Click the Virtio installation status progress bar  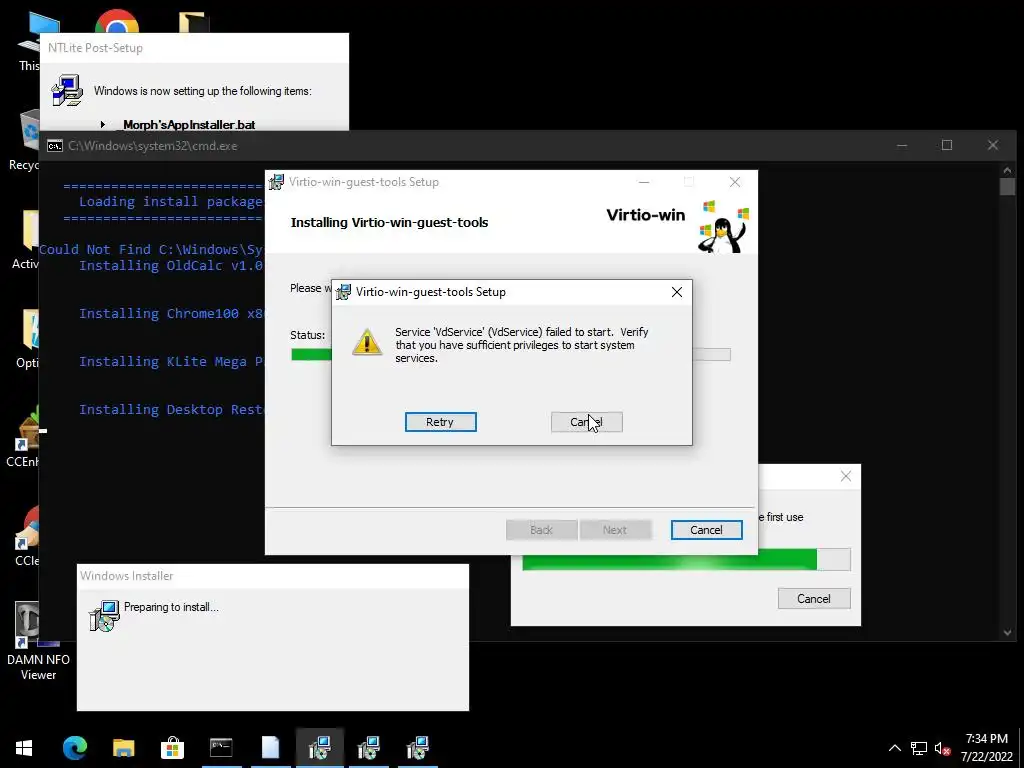click(x=511, y=355)
